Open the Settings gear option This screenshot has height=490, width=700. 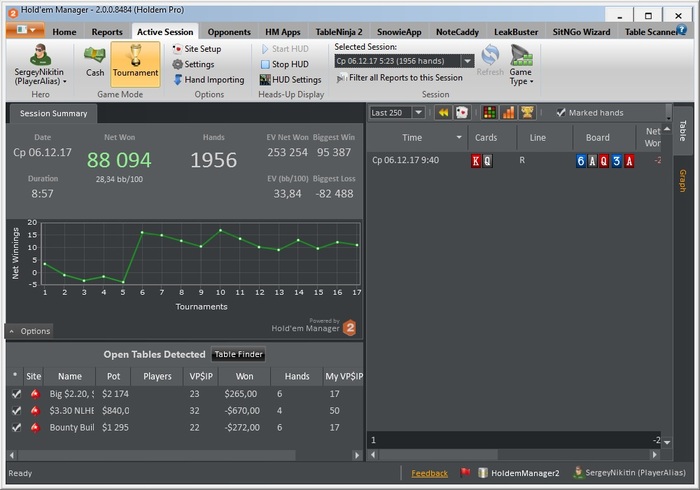tap(194, 64)
